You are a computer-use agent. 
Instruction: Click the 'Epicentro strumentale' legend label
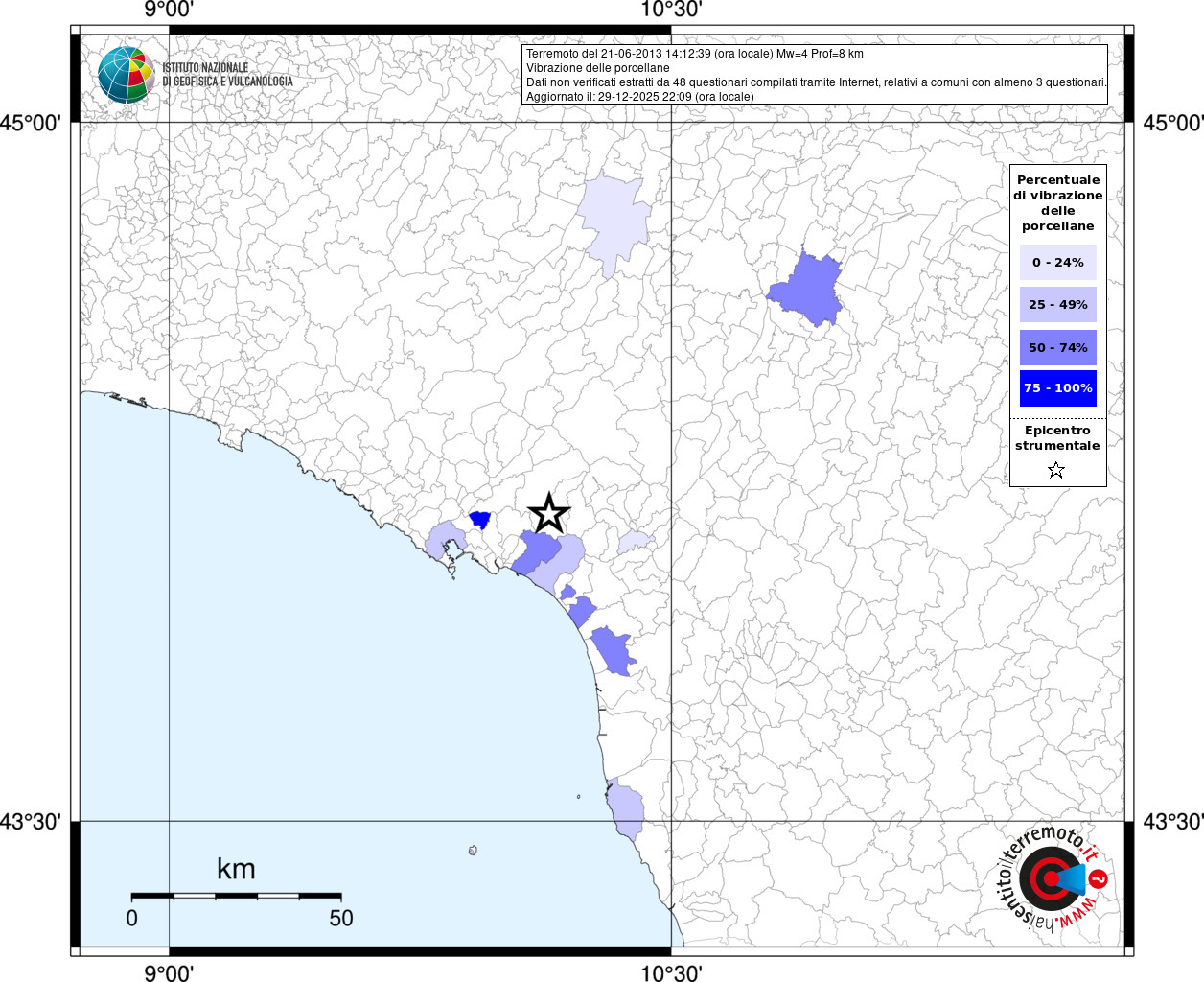[1057, 437]
